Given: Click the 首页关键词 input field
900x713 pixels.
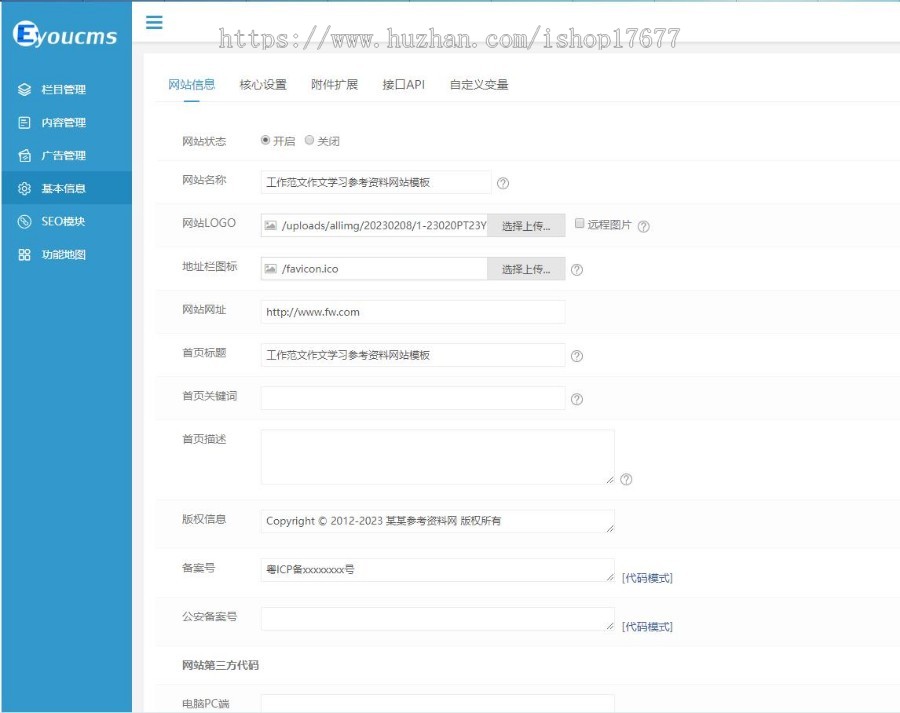Looking at the screenshot, I should [x=413, y=398].
